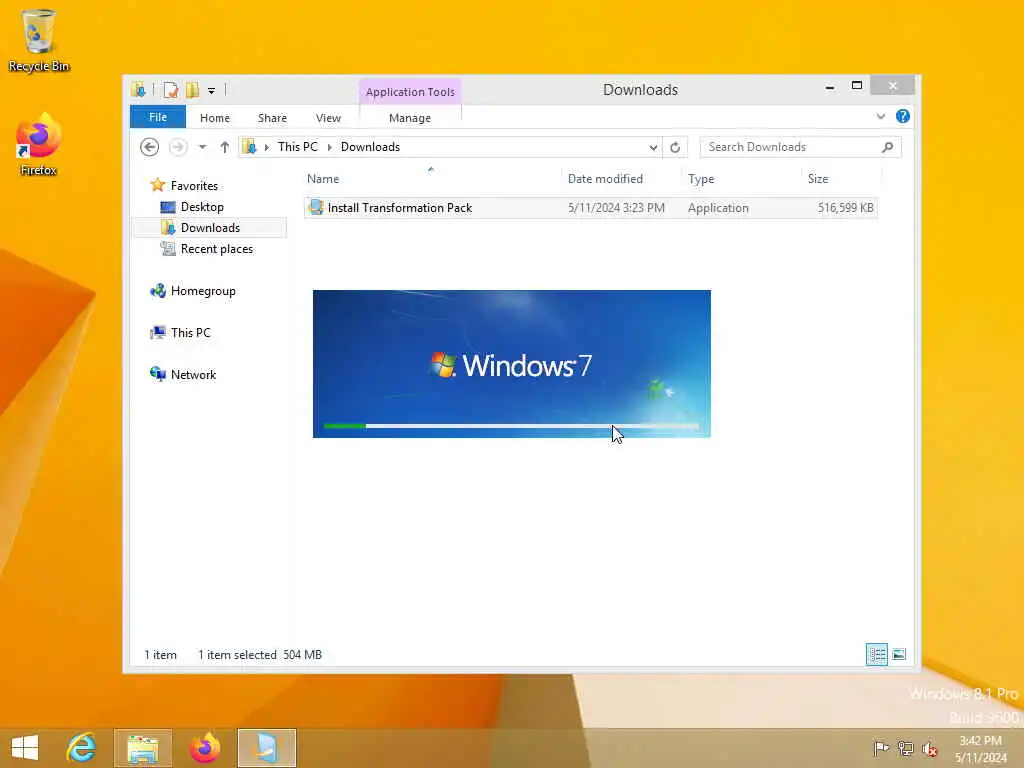Click the Windows 7 installer progress bar
Viewport: 1024px width, 768px height.
point(511,426)
